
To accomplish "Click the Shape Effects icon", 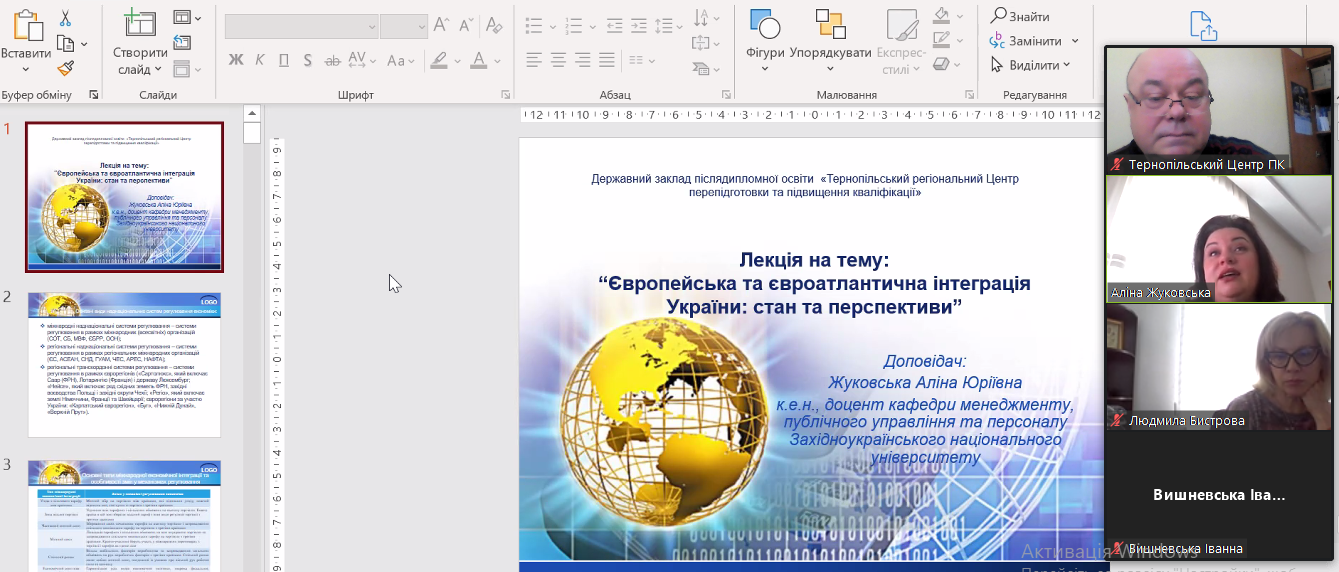I will (941, 65).
